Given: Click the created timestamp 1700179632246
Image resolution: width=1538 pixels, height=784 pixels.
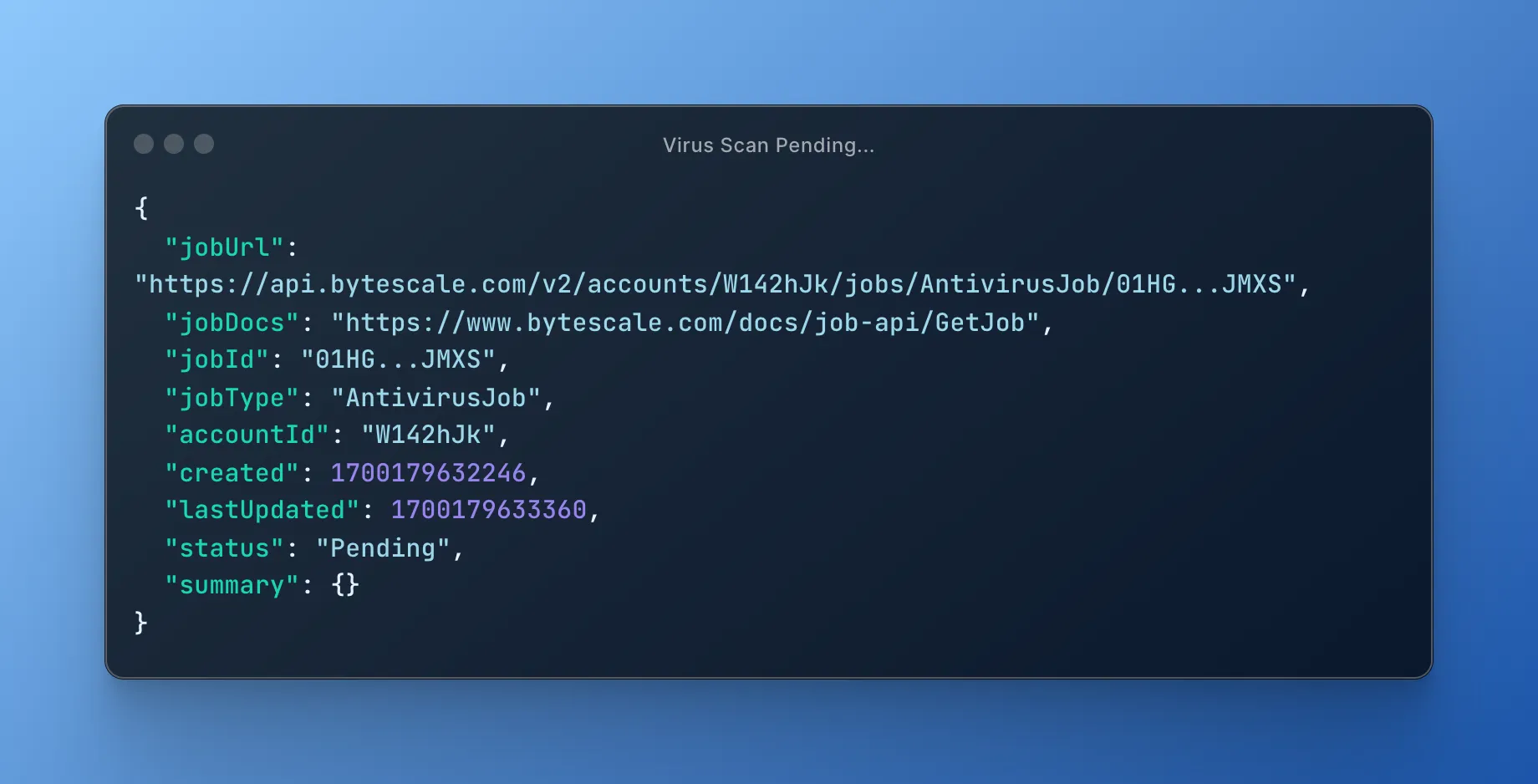Looking at the screenshot, I should pos(428,473).
